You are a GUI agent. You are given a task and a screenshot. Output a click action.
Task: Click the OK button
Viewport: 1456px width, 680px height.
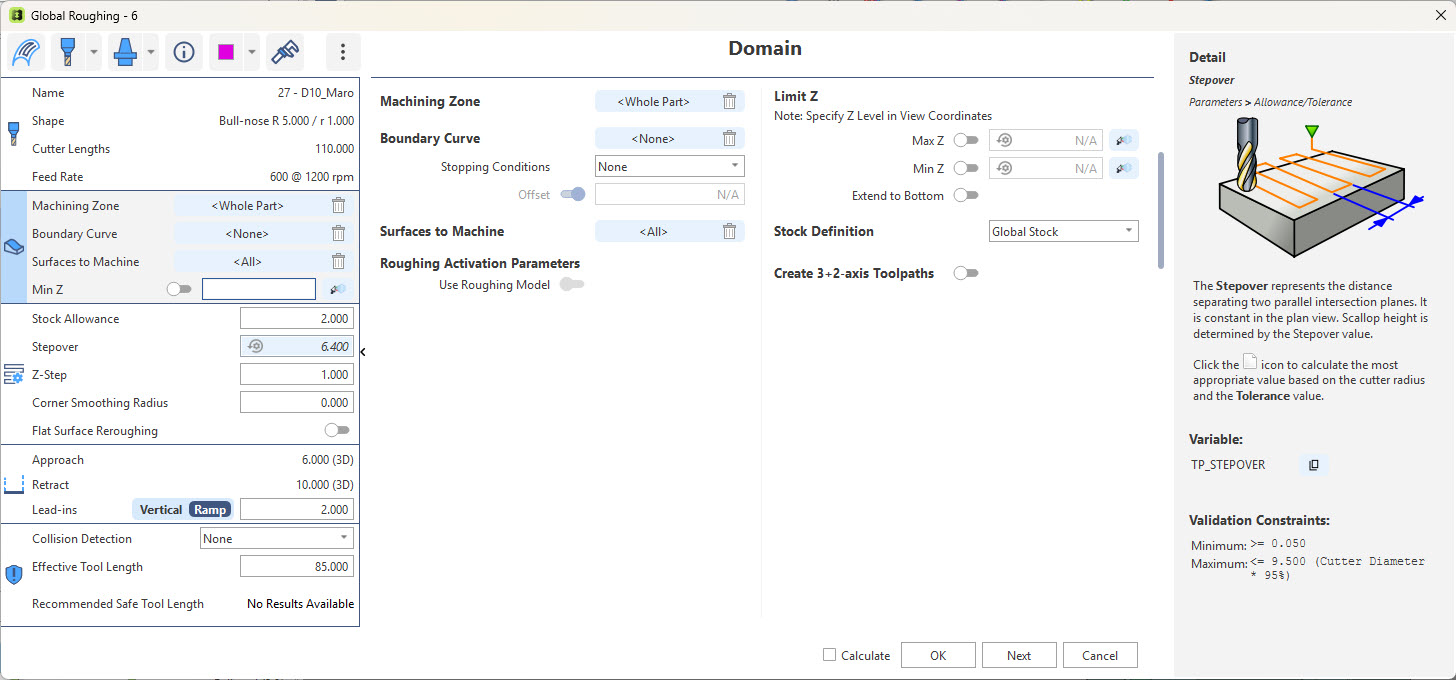938,655
